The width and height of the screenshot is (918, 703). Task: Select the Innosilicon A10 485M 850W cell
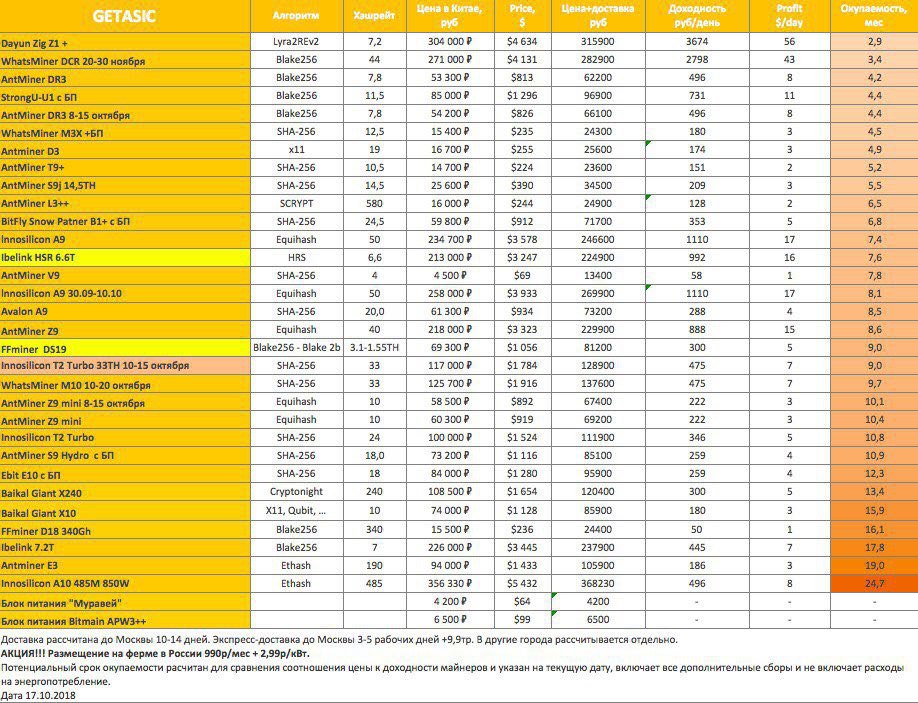(125, 584)
